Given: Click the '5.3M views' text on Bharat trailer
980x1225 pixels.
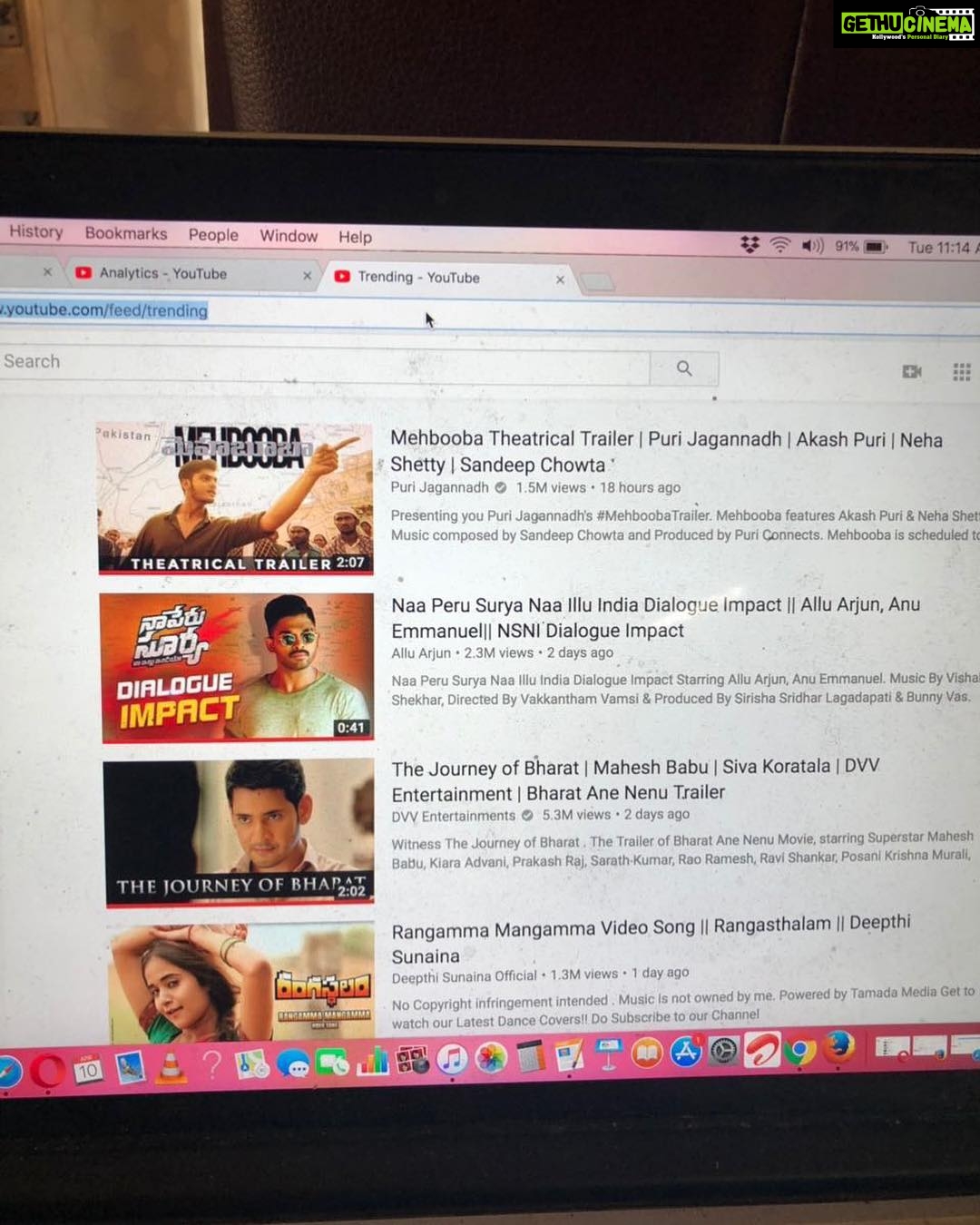Looking at the screenshot, I should (x=576, y=815).
